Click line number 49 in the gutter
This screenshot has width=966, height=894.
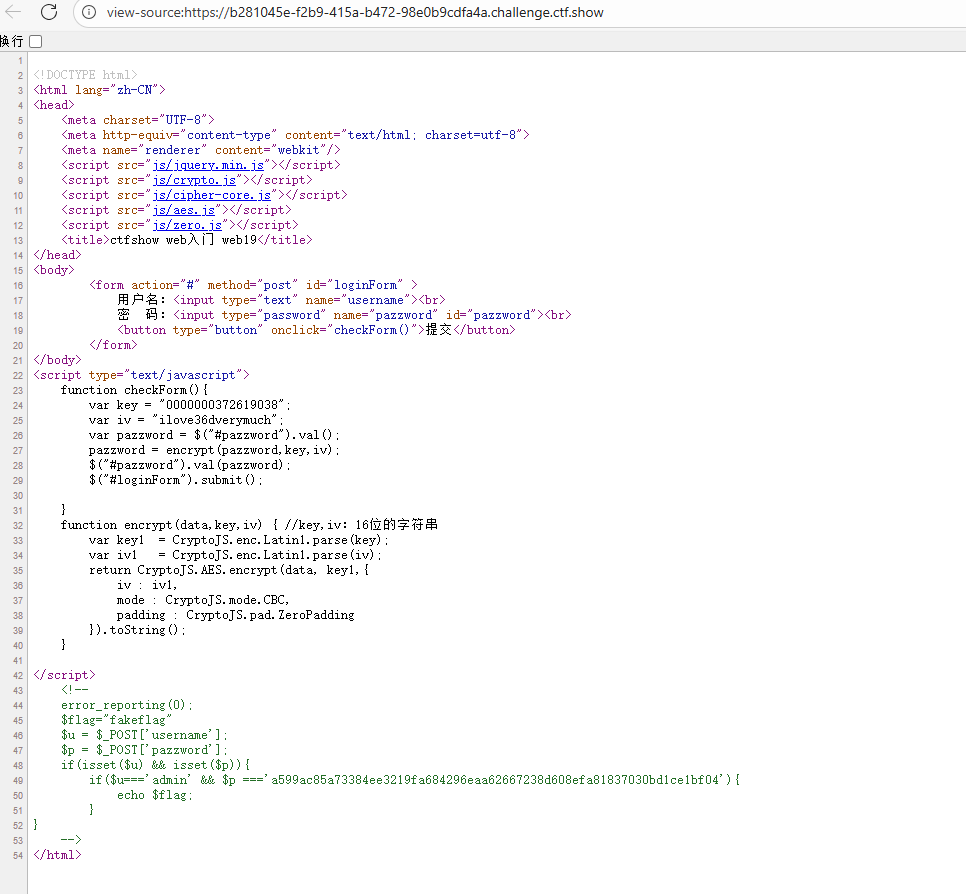(18, 781)
